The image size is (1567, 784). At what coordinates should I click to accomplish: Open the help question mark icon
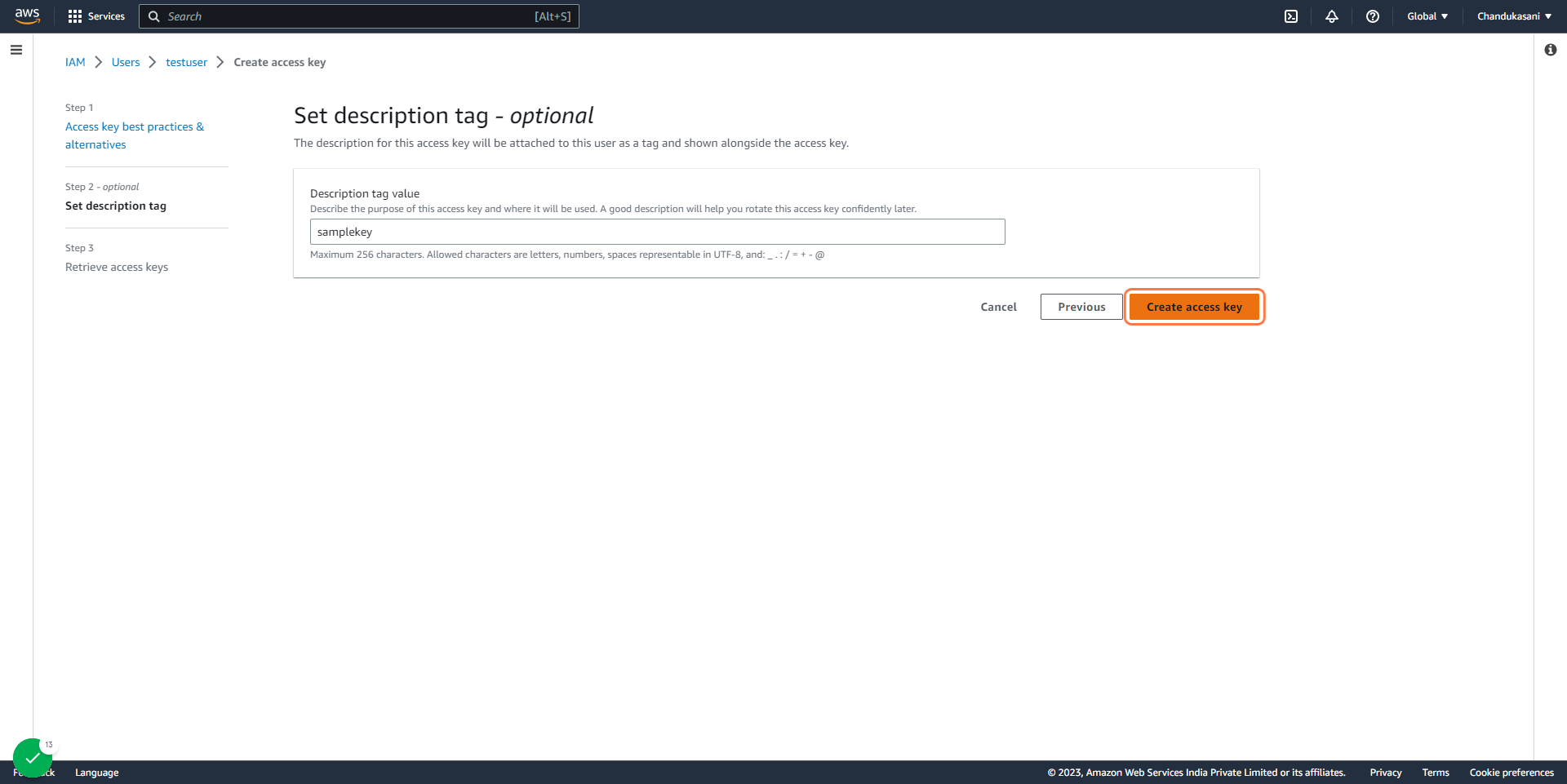[1373, 16]
